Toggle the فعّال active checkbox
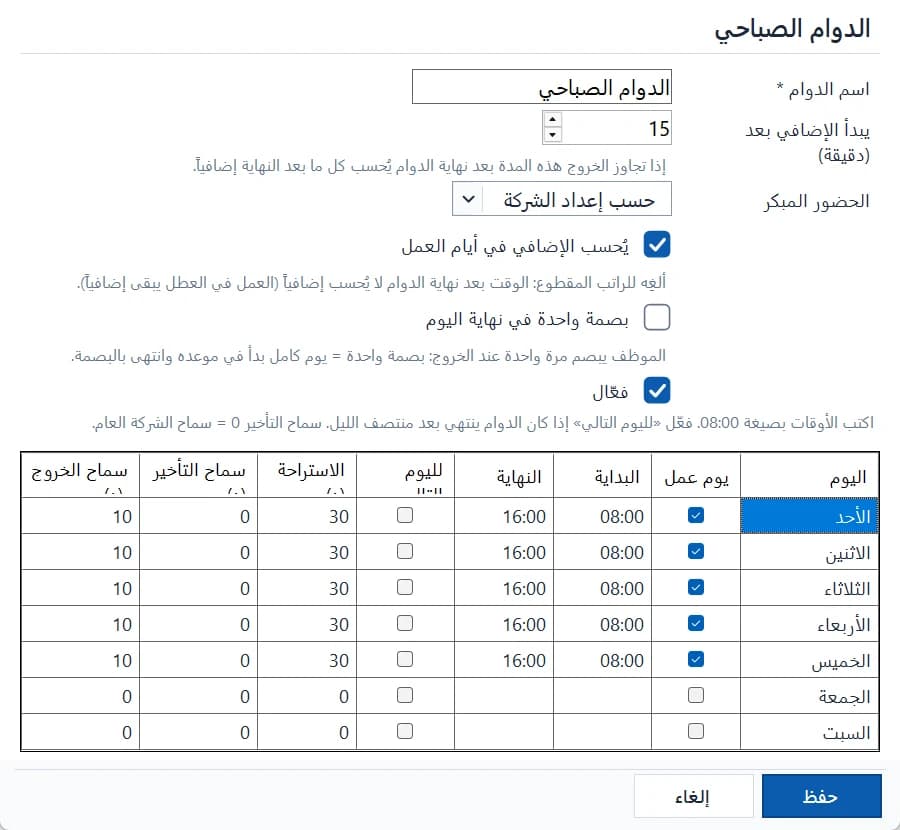The image size is (900, 830). pyautogui.click(x=657, y=391)
